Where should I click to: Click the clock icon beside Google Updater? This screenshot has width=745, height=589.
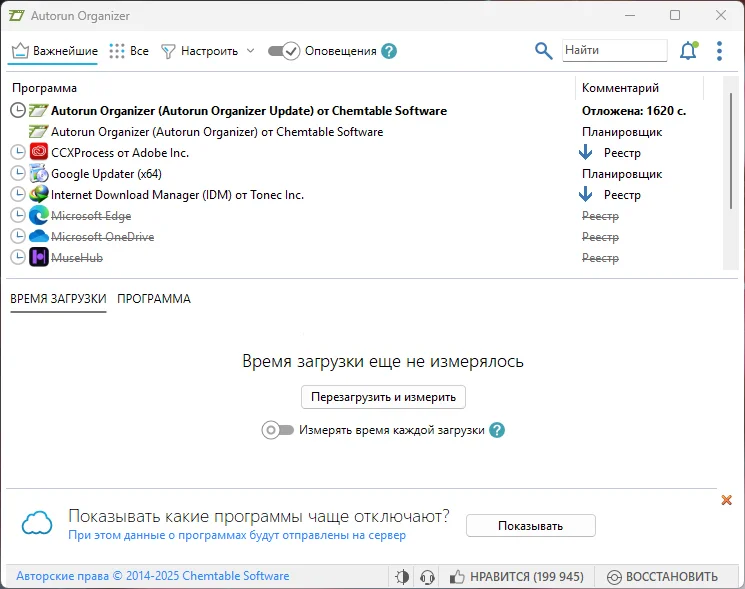click(18, 174)
